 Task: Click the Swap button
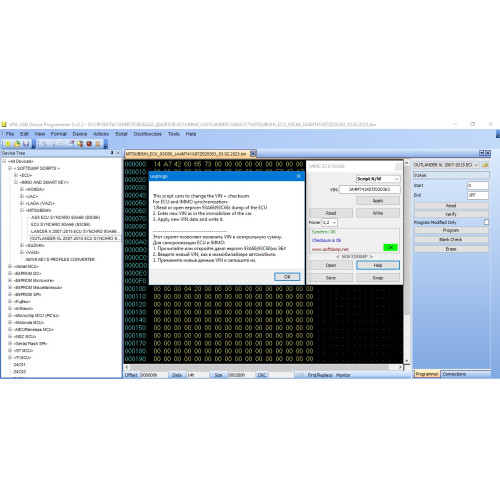tap(378, 278)
